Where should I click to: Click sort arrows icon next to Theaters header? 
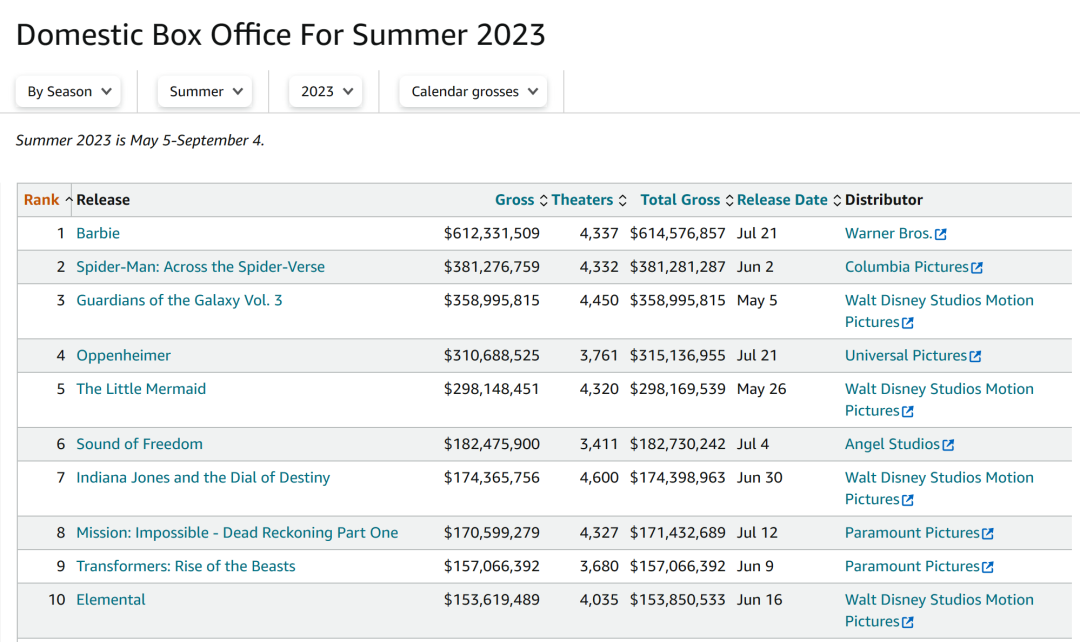(622, 200)
